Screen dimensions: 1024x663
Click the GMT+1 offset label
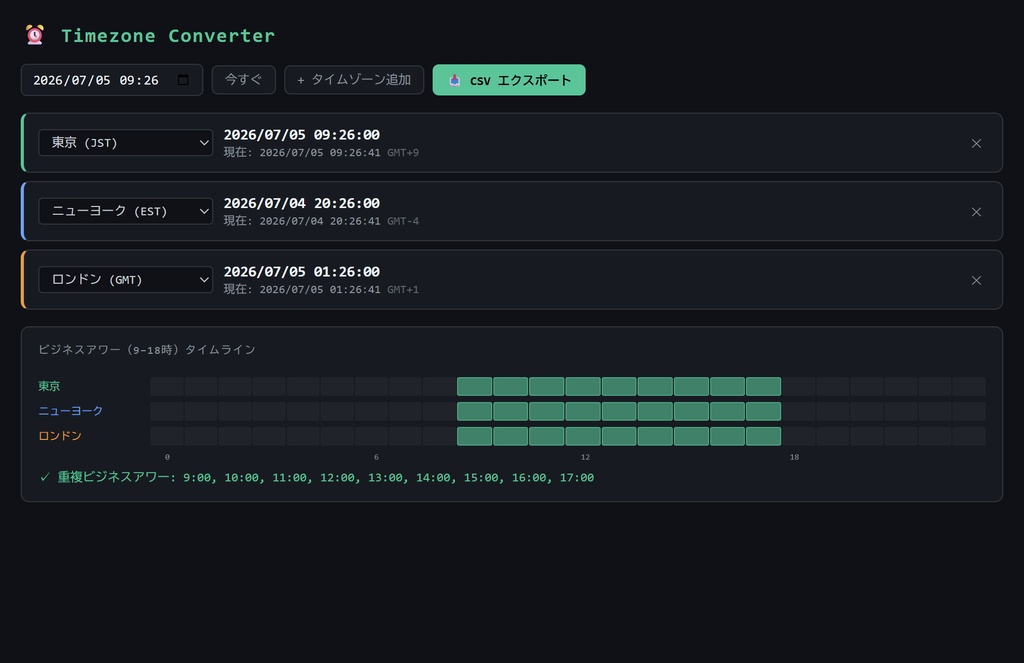pyautogui.click(x=403, y=289)
